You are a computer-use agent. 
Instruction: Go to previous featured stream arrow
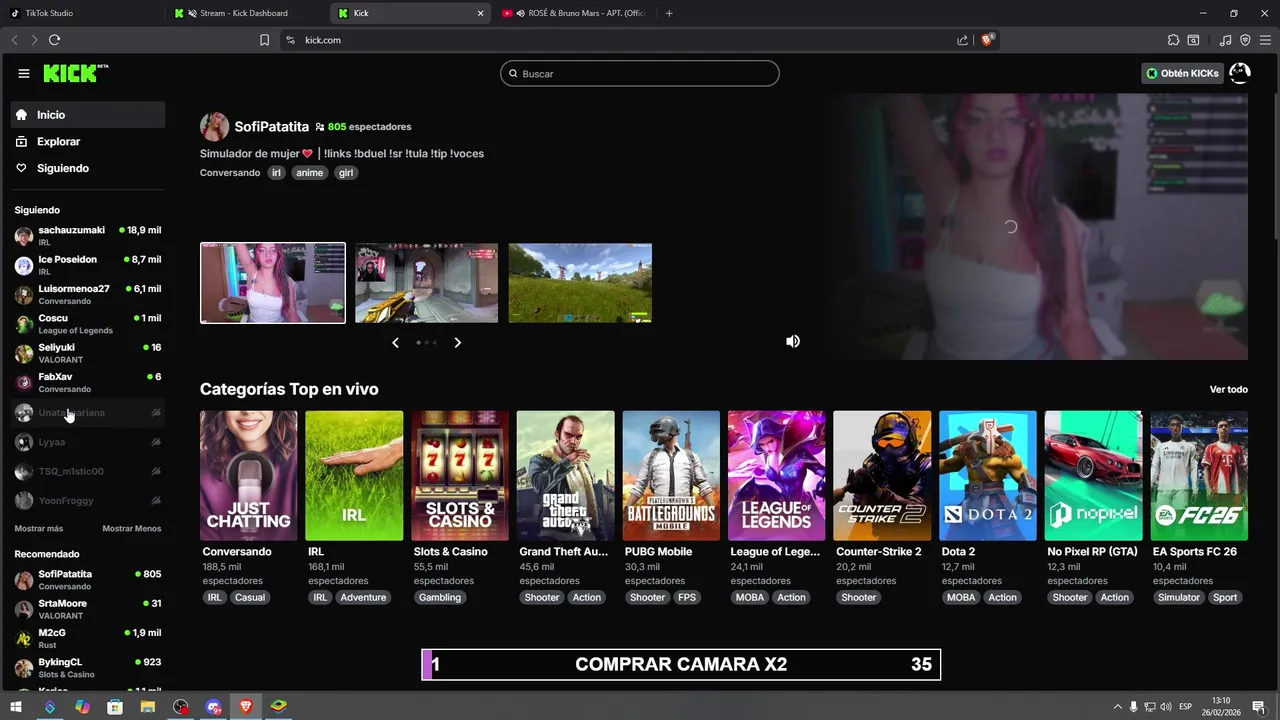tap(395, 343)
